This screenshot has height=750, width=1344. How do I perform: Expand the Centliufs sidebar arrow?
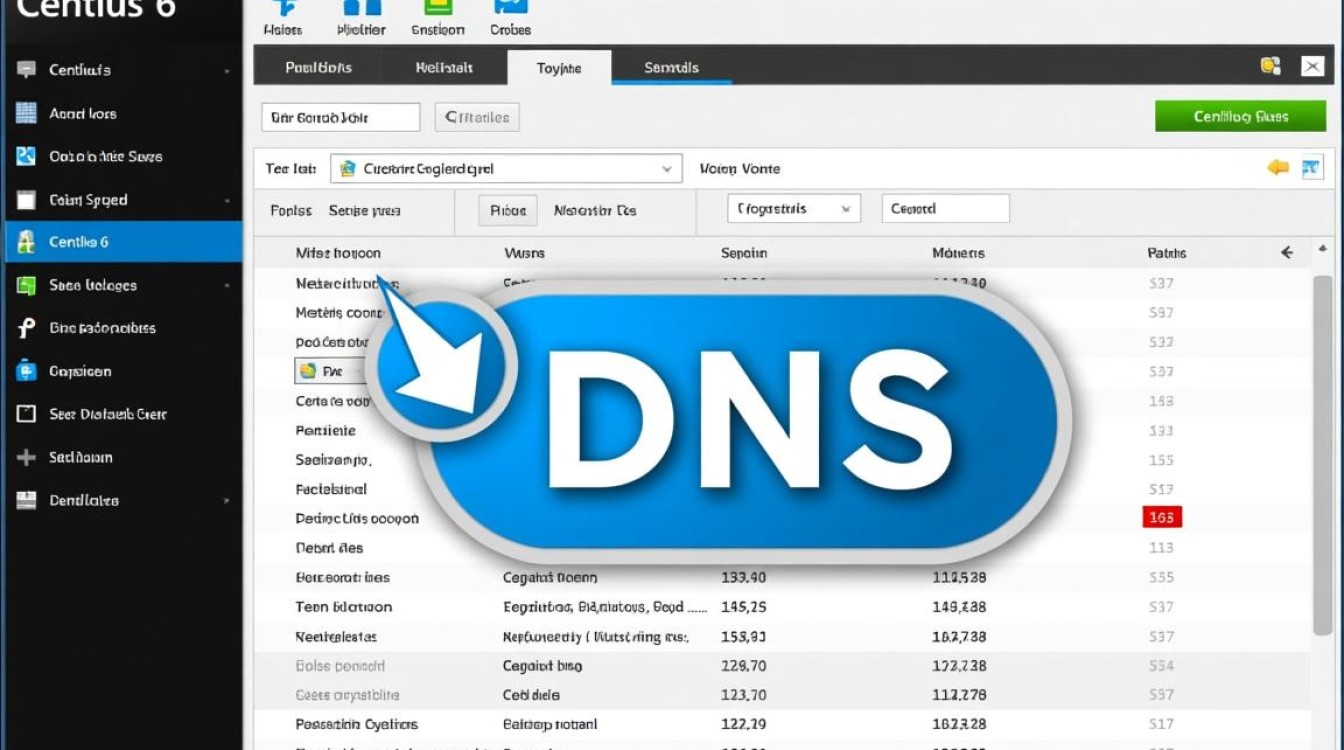[x=227, y=71]
